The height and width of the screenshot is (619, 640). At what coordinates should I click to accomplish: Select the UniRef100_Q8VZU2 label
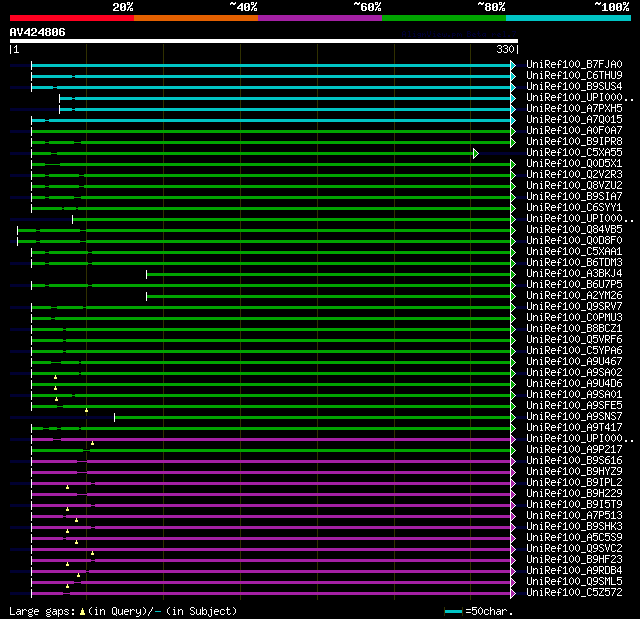(x=574, y=186)
